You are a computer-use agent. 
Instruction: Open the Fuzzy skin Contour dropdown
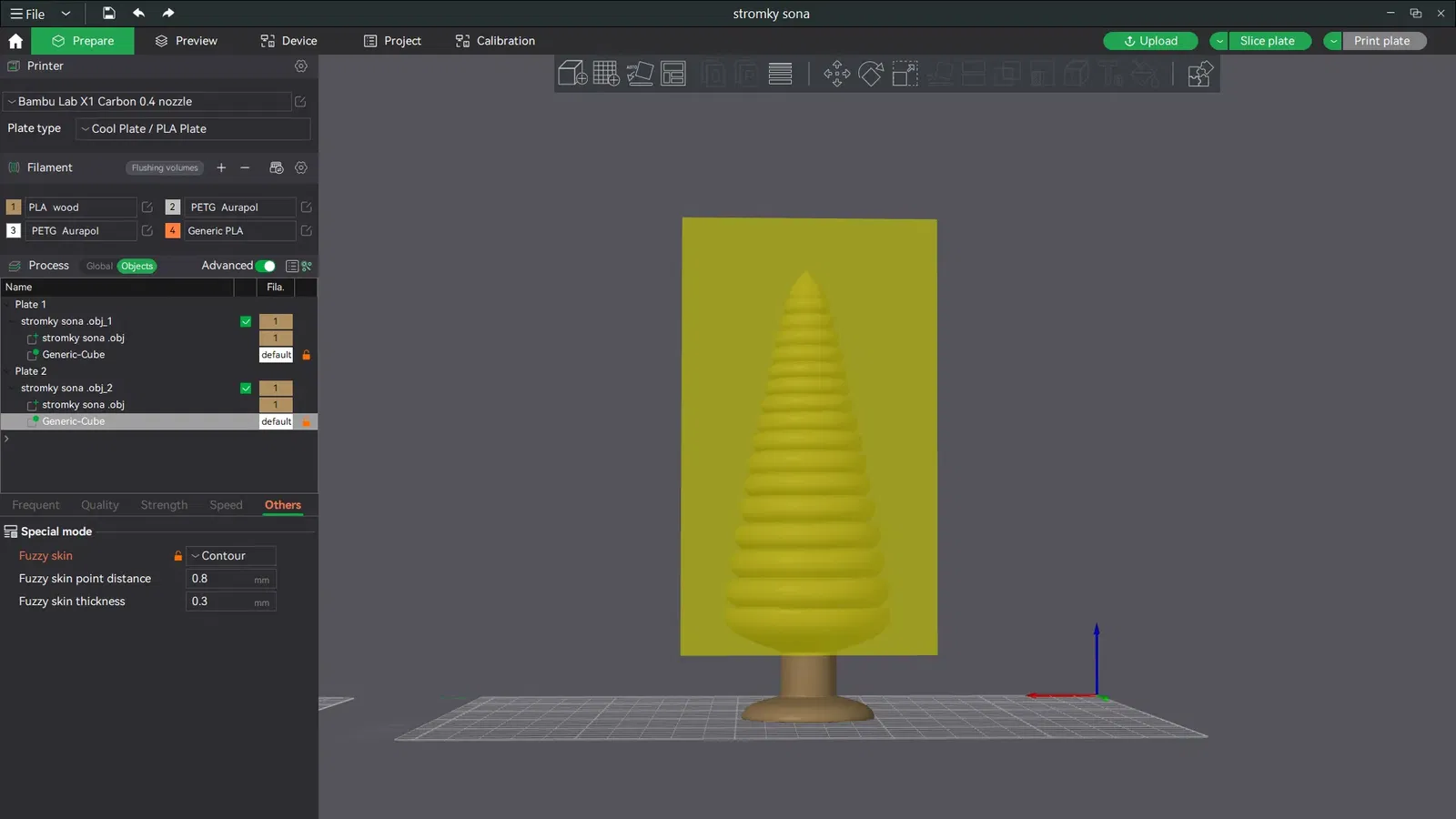pyautogui.click(x=231, y=556)
